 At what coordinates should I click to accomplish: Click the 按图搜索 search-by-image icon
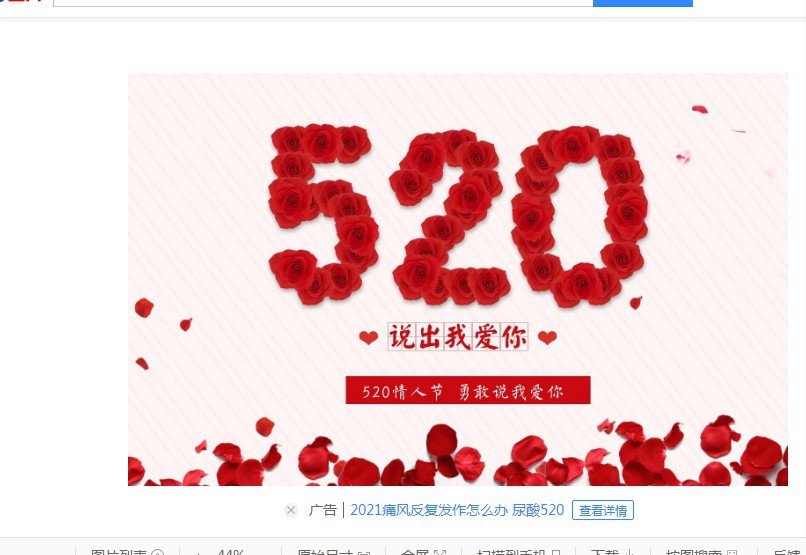tap(731, 553)
